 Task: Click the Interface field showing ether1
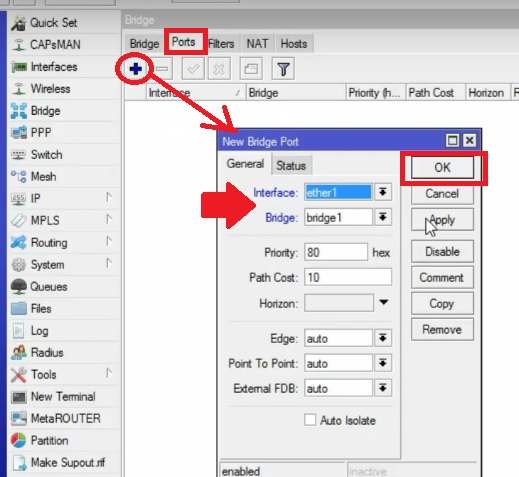pos(338,192)
